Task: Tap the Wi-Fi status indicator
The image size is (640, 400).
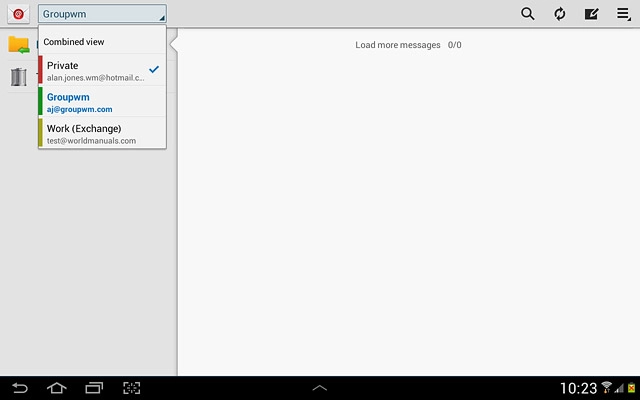Action: pyautogui.click(x=606, y=388)
